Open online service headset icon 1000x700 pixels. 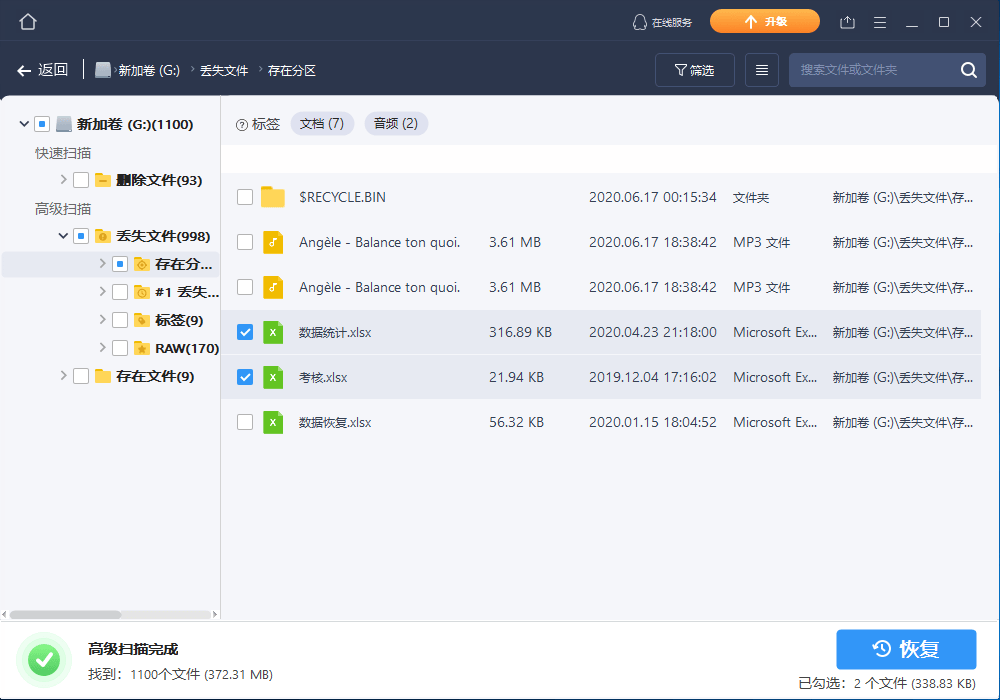coord(640,22)
